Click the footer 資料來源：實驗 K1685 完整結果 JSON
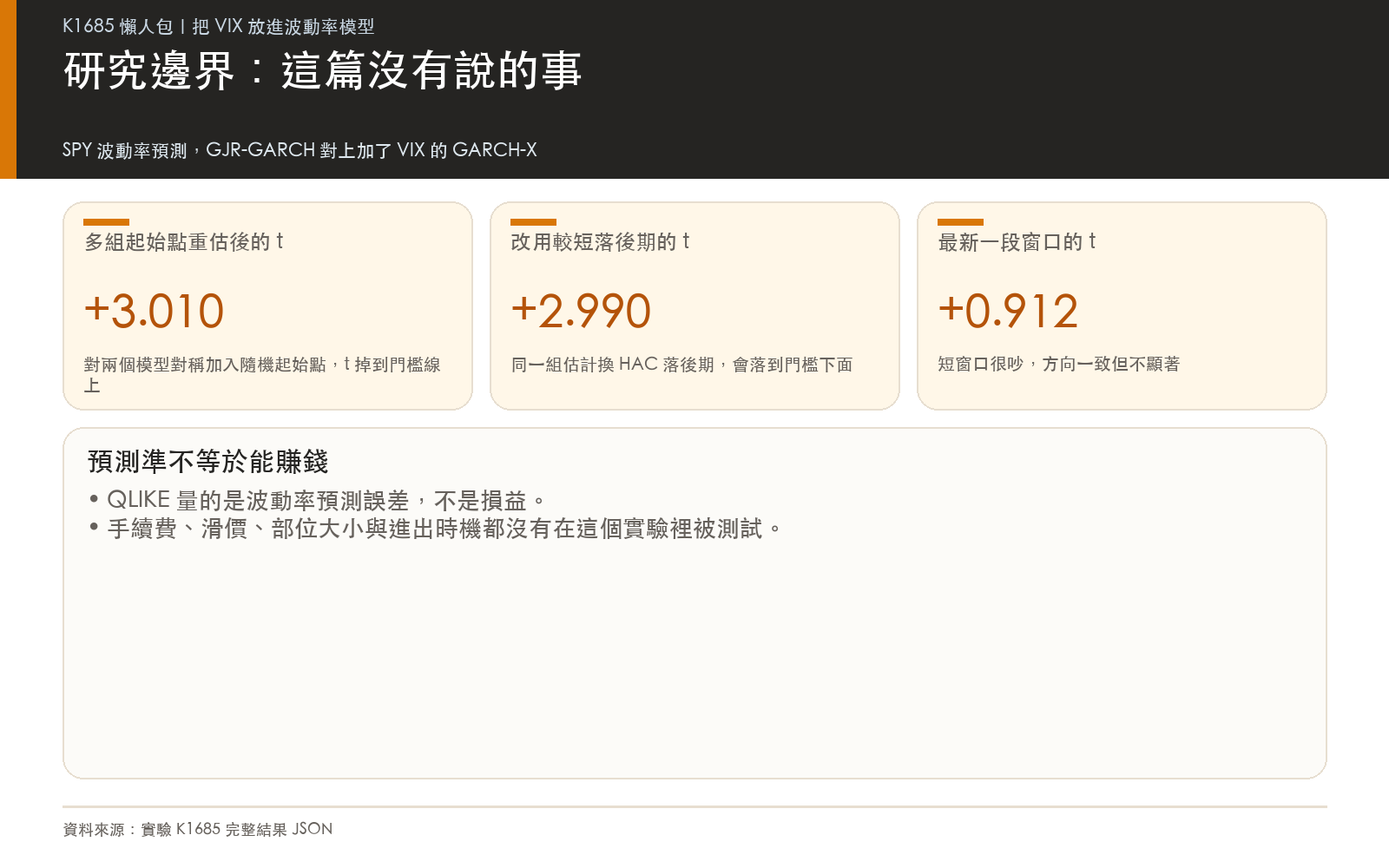This screenshot has width=1389, height=868. [198, 829]
